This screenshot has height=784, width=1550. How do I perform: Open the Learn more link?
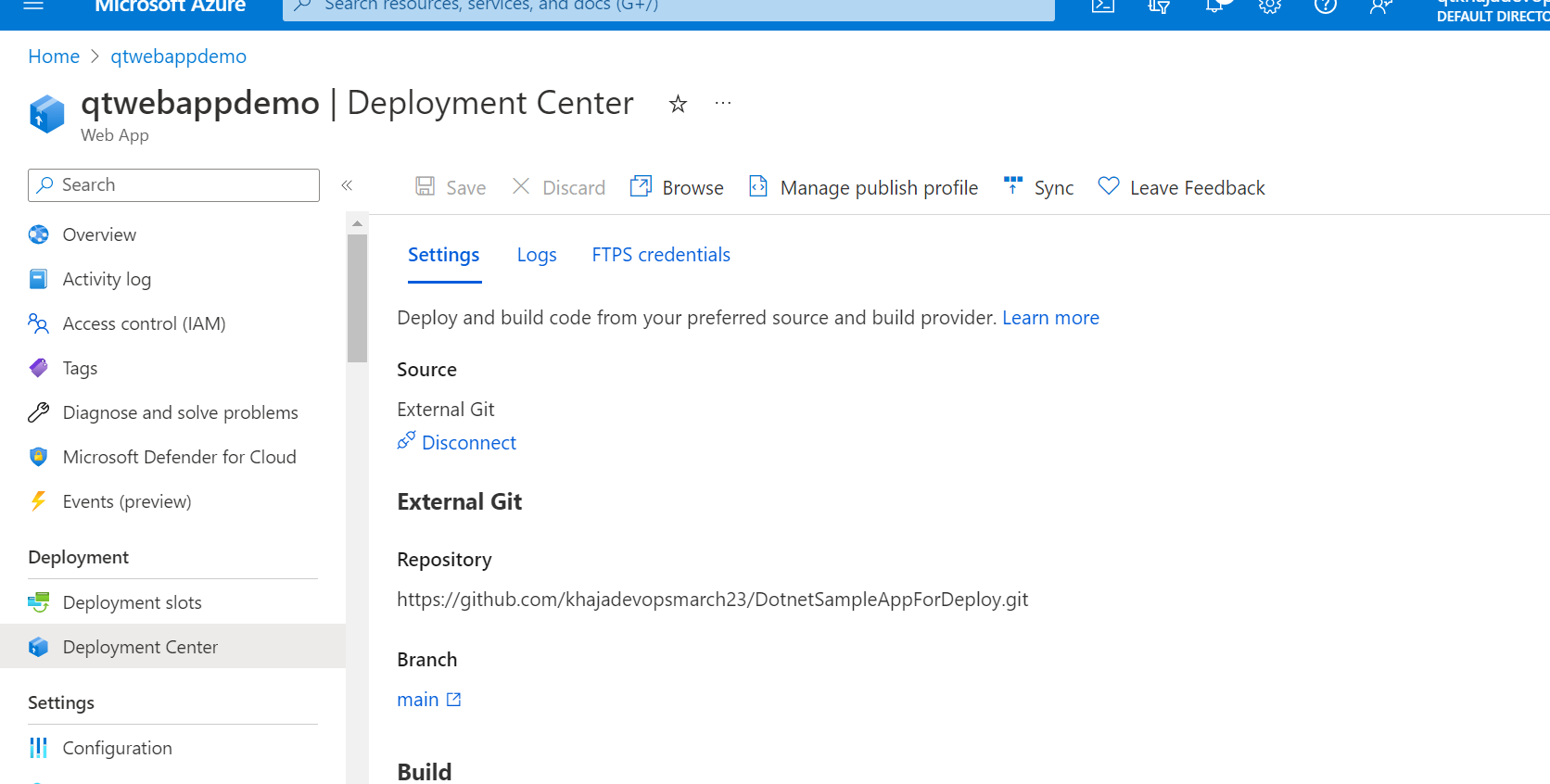[1050, 318]
